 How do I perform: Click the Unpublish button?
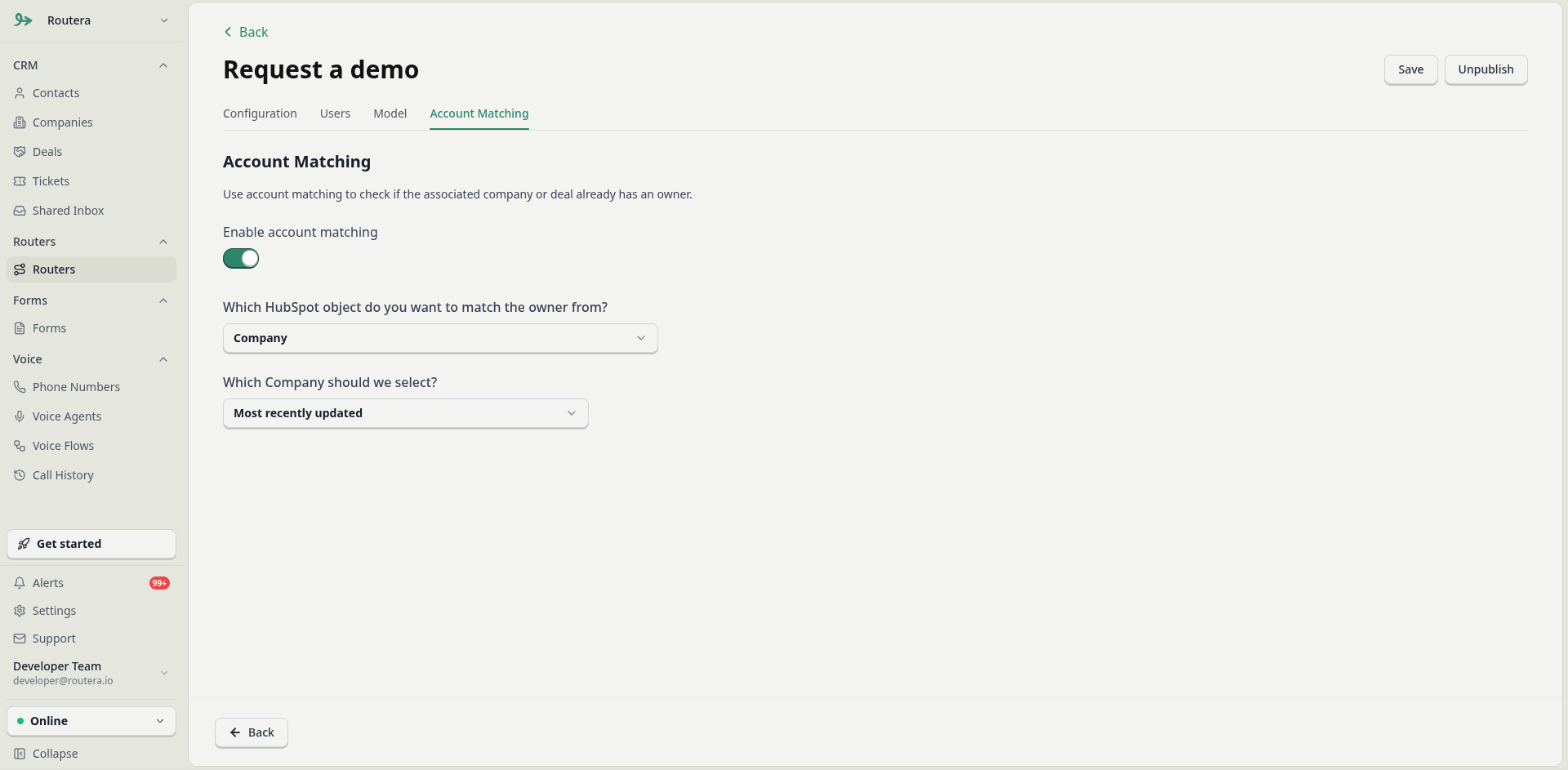[1486, 69]
